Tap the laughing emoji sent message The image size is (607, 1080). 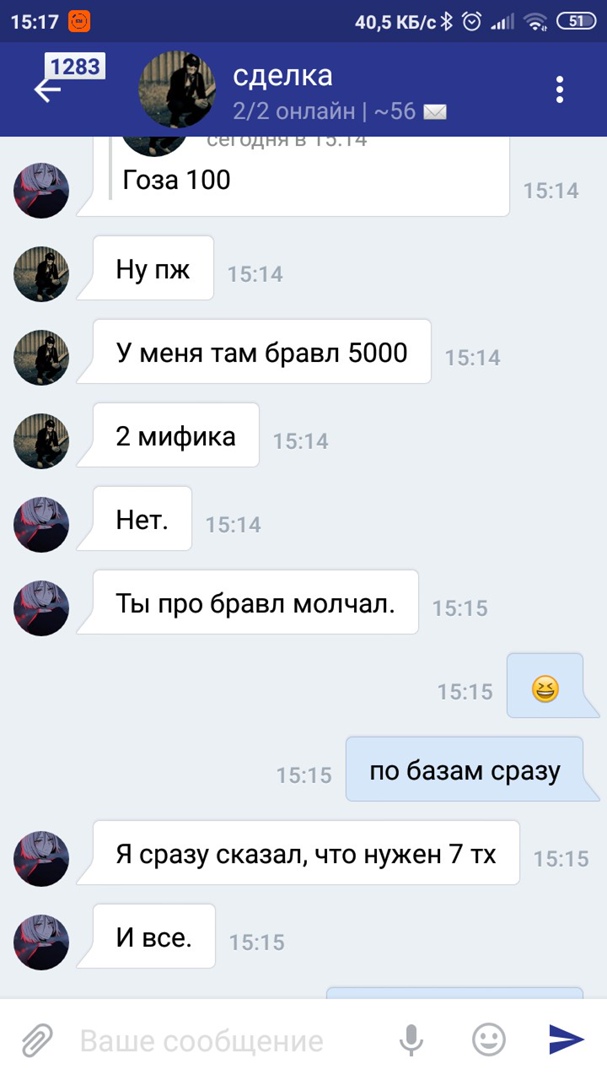coord(545,687)
